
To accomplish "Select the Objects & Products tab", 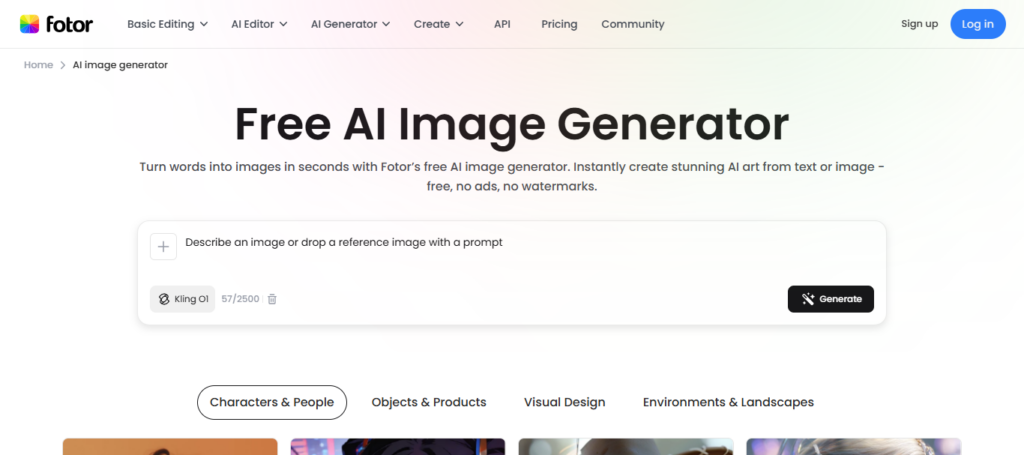I will pyautogui.click(x=429, y=402).
